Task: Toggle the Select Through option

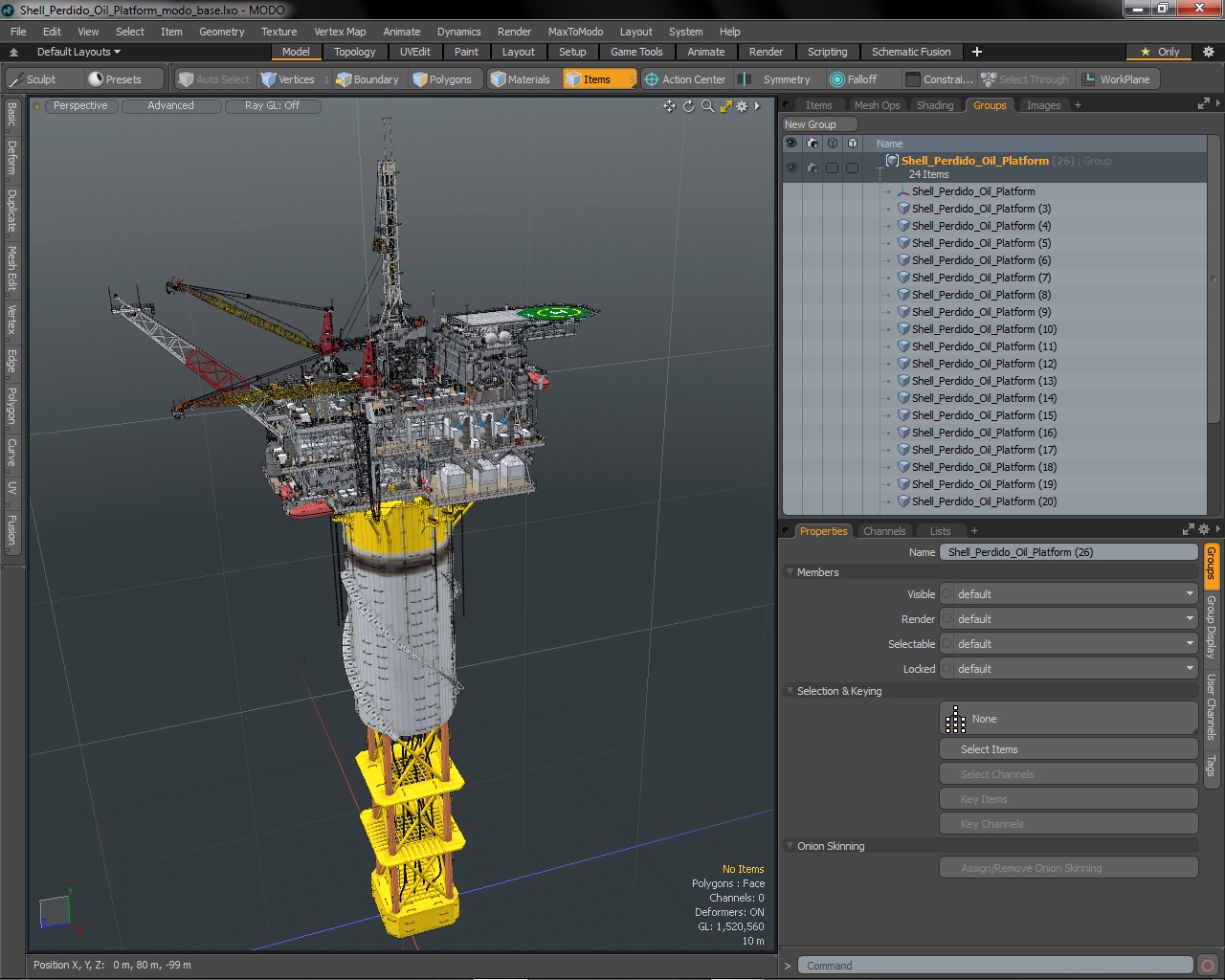Action: point(1025,79)
